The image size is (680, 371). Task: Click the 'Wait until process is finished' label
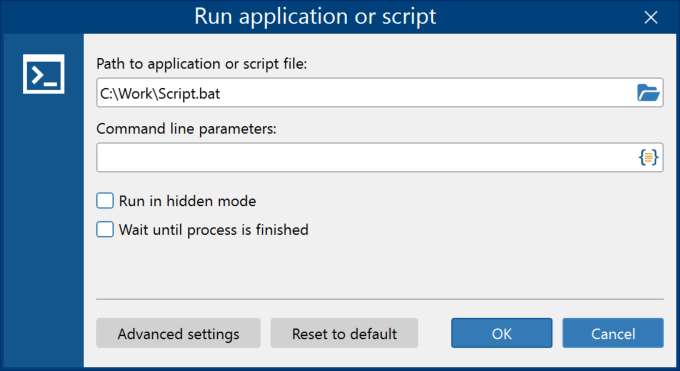213,230
